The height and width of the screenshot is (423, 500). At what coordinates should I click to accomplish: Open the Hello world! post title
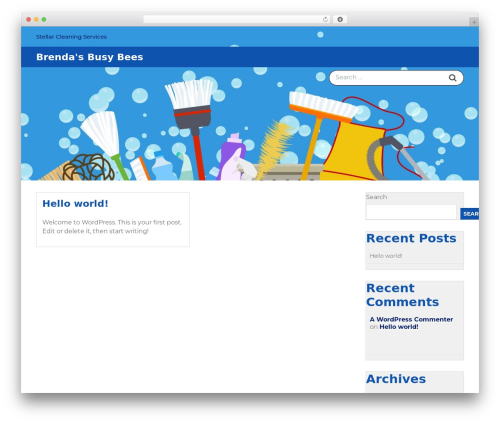75,203
